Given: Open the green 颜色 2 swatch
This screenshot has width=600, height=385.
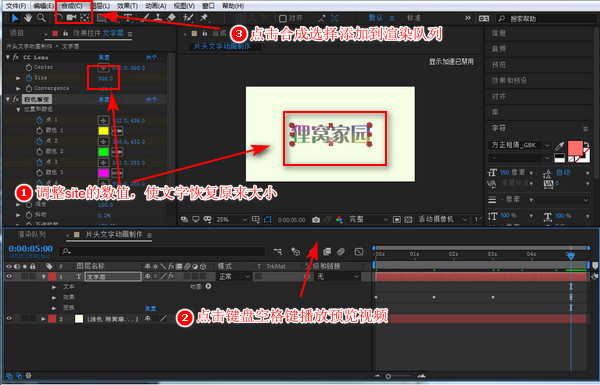Looking at the screenshot, I should point(103,152).
